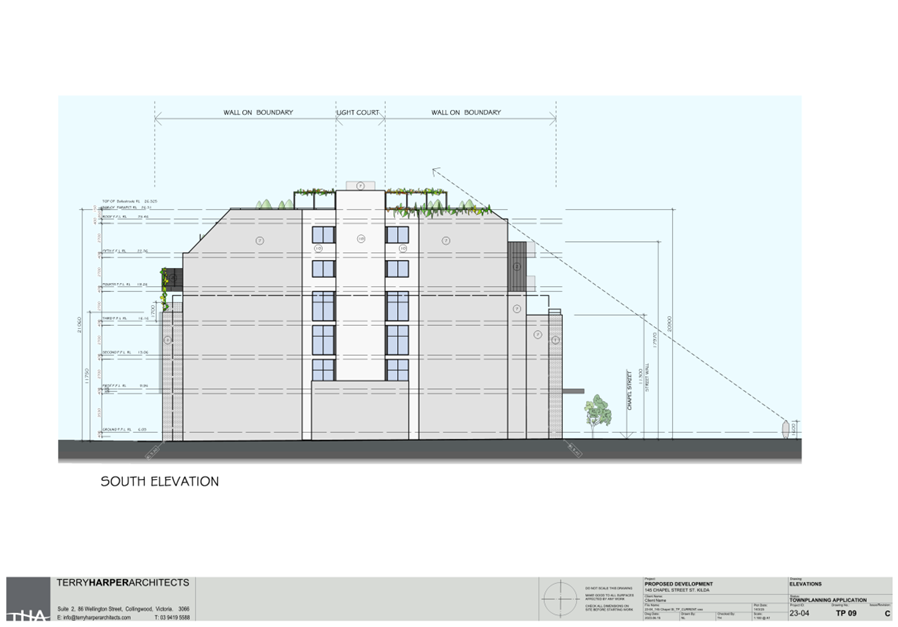Click the street tree beside the building
Viewport: 898px width, 627px height.
597,410
